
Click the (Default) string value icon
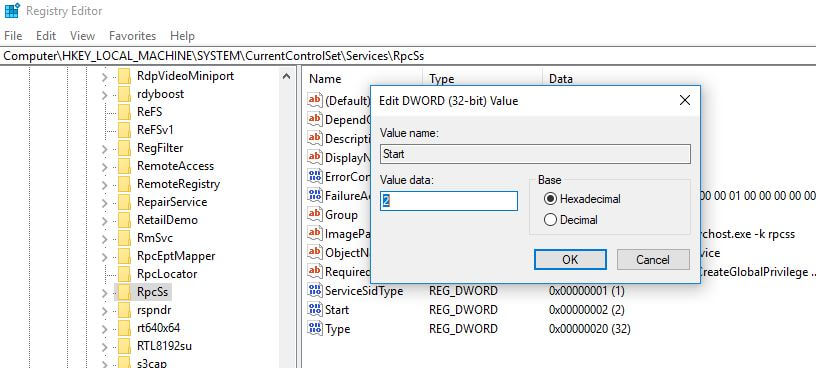pos(315,100)
